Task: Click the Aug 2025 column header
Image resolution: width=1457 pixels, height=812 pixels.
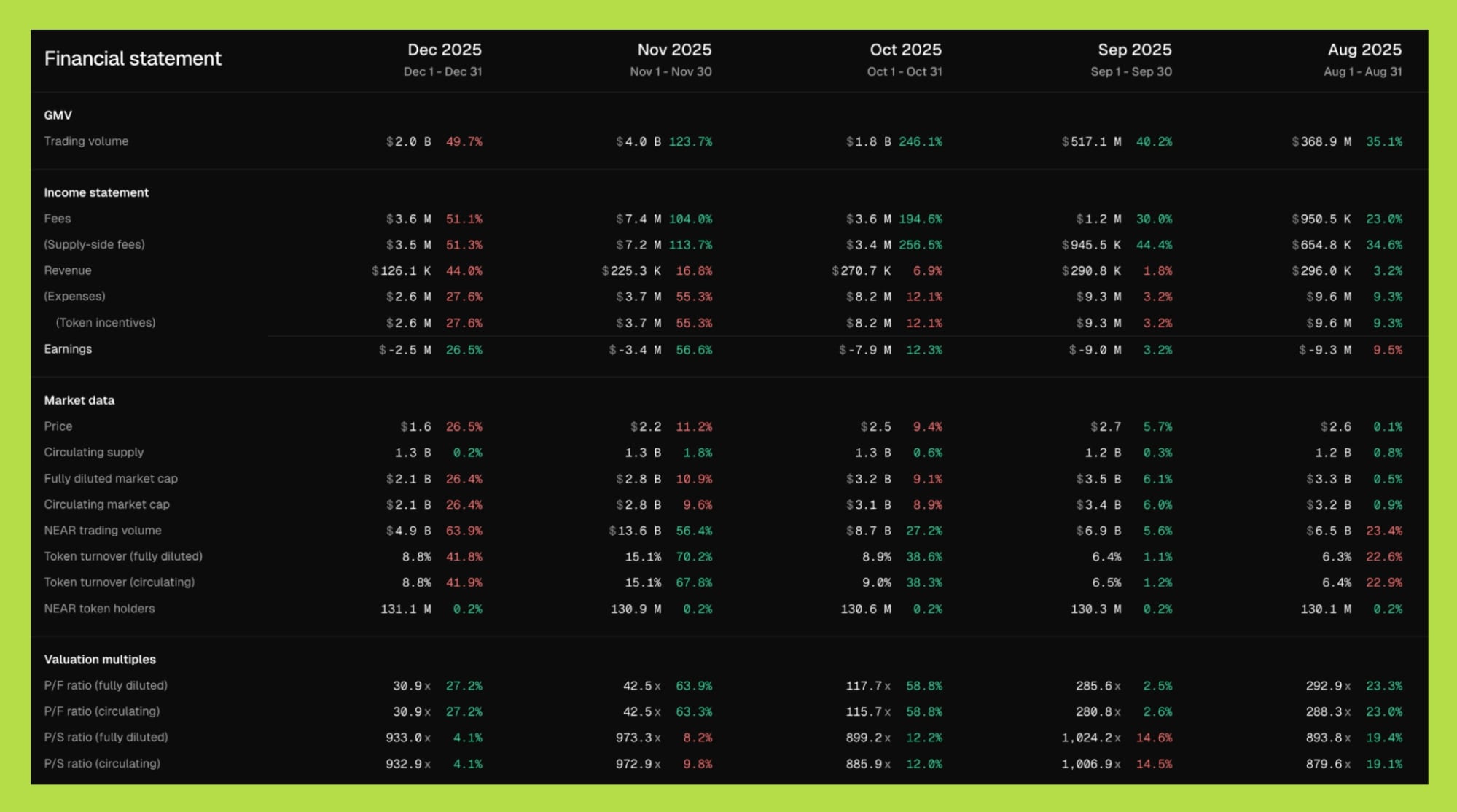Action: pyautogui.click(x=1364, y=50)
